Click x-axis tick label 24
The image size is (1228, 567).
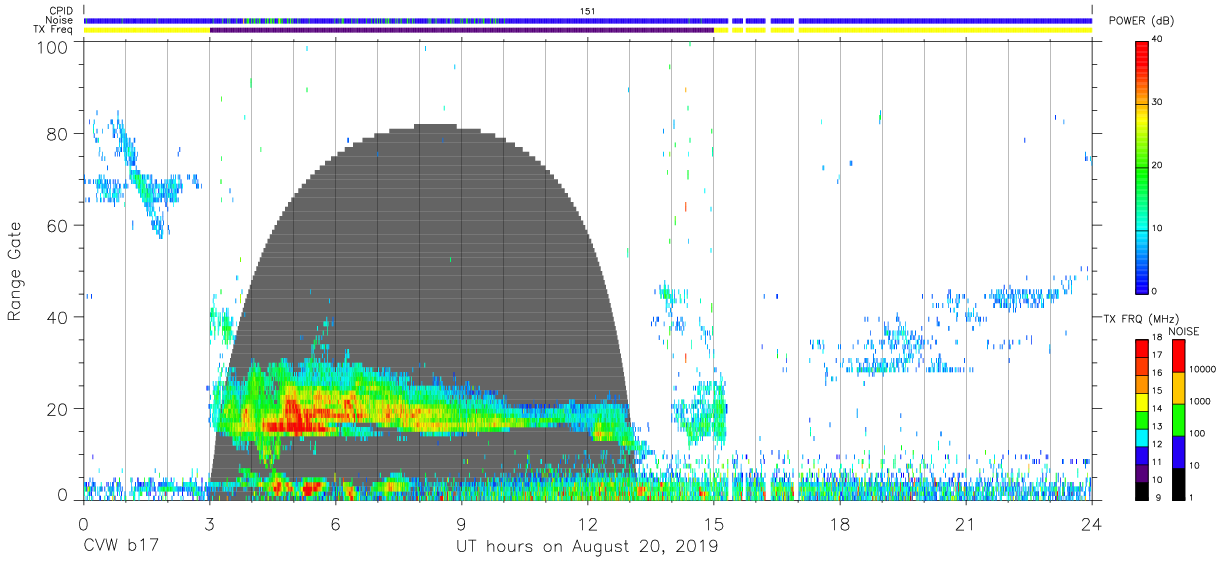tap(1091, 525)
